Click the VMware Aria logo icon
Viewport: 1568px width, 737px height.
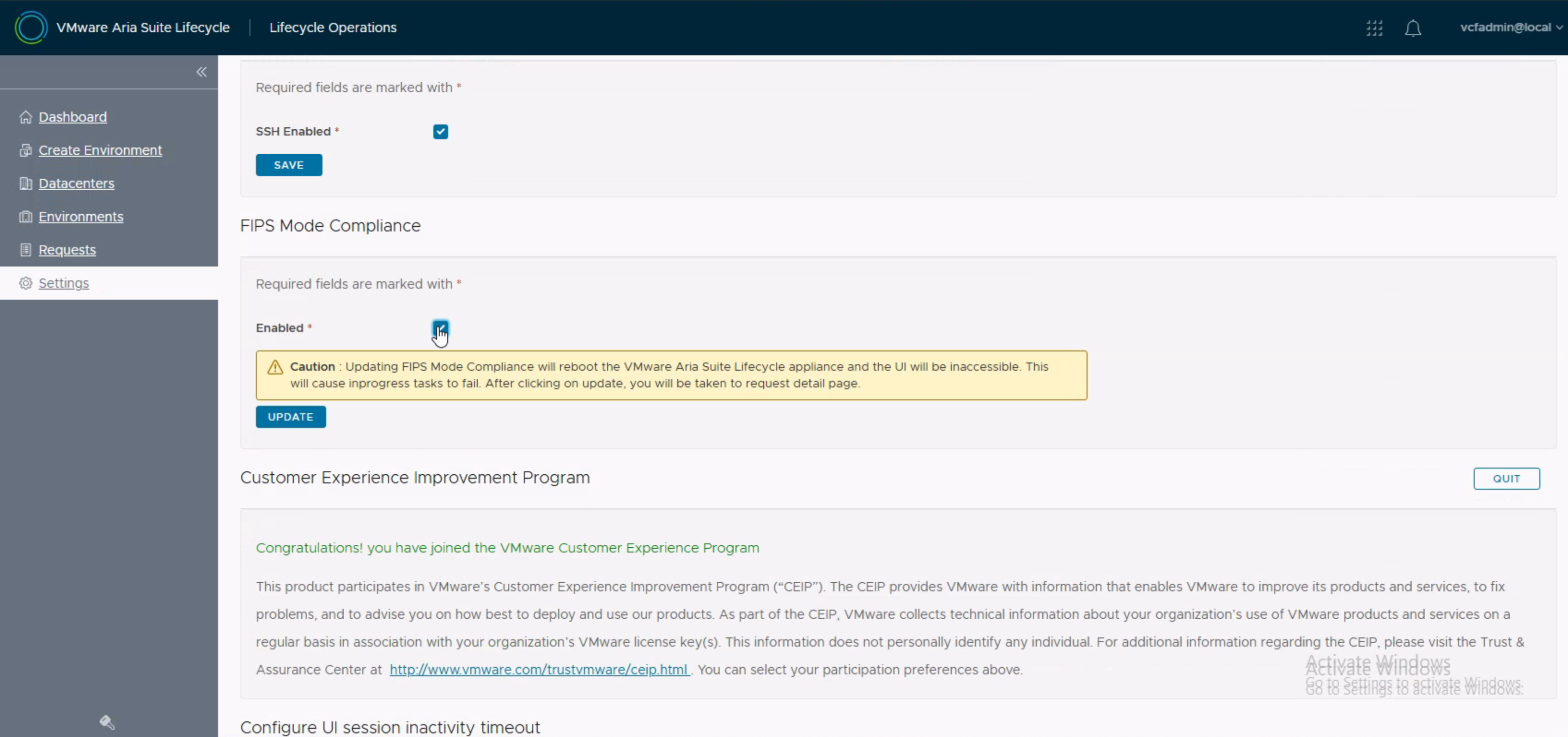point(30,27)
